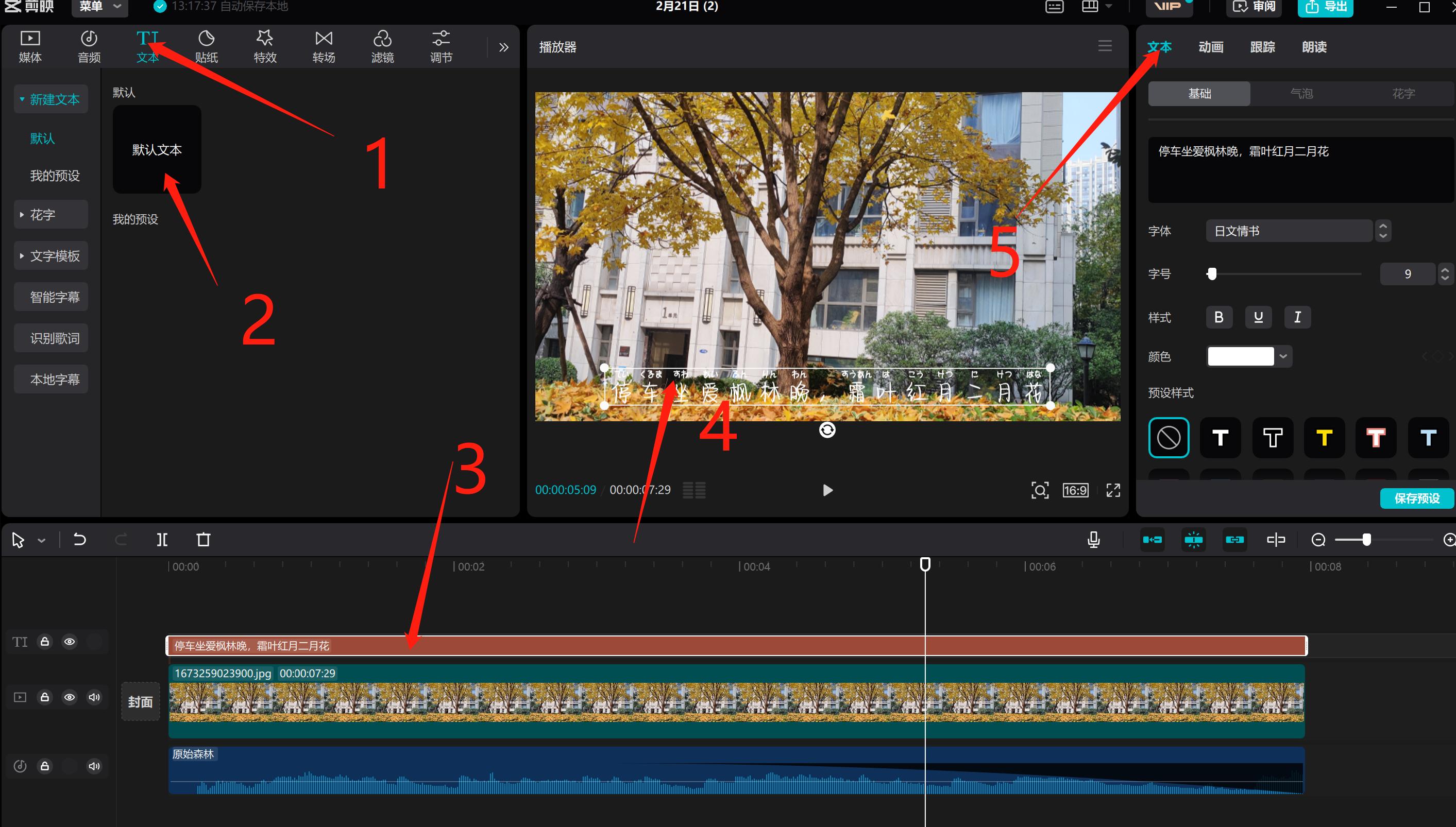Click the 导出 export button
Image resolution: width=1456 pixels, height=827 pixels.
click(x=1325, y=7)
